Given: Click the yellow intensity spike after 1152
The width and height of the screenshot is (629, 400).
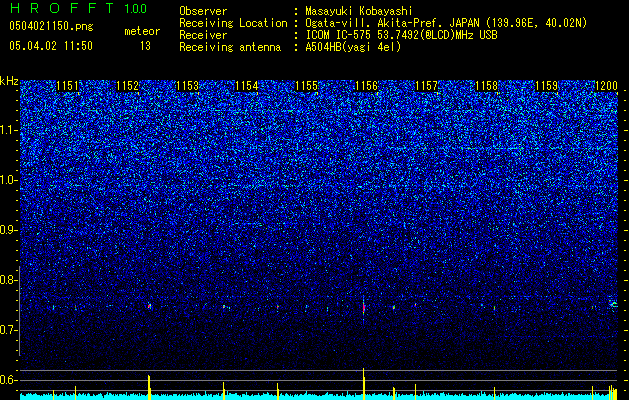Looking at the screenshot, I should click(x=149, y=388).
